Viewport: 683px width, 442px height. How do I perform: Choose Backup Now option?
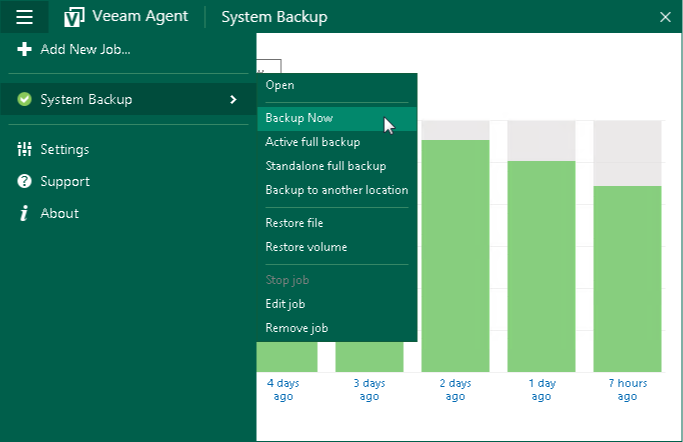(x=299, y=118)
